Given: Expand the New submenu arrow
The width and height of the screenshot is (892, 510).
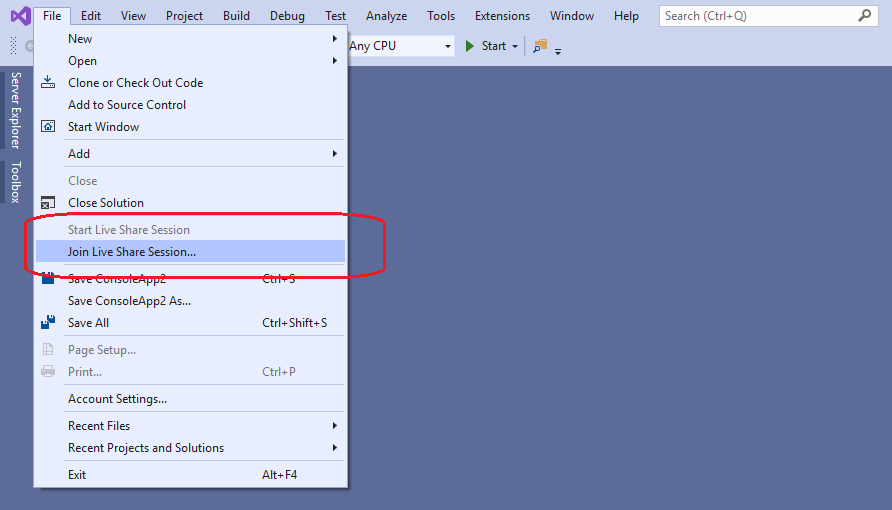Looking at the screenshot, I should click(x=334, y=39).
